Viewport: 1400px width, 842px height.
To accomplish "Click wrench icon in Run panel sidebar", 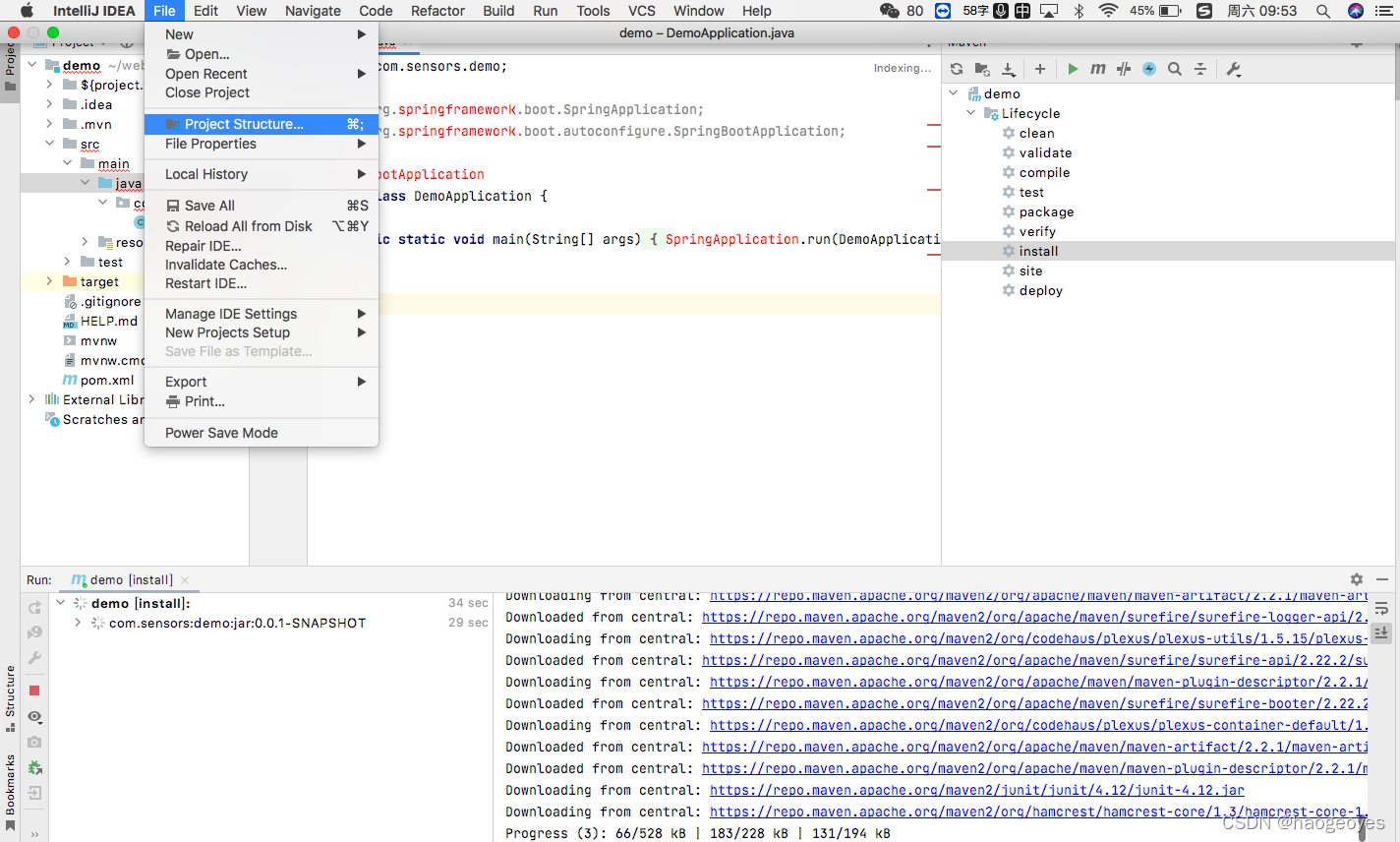I will pos(34,658).
